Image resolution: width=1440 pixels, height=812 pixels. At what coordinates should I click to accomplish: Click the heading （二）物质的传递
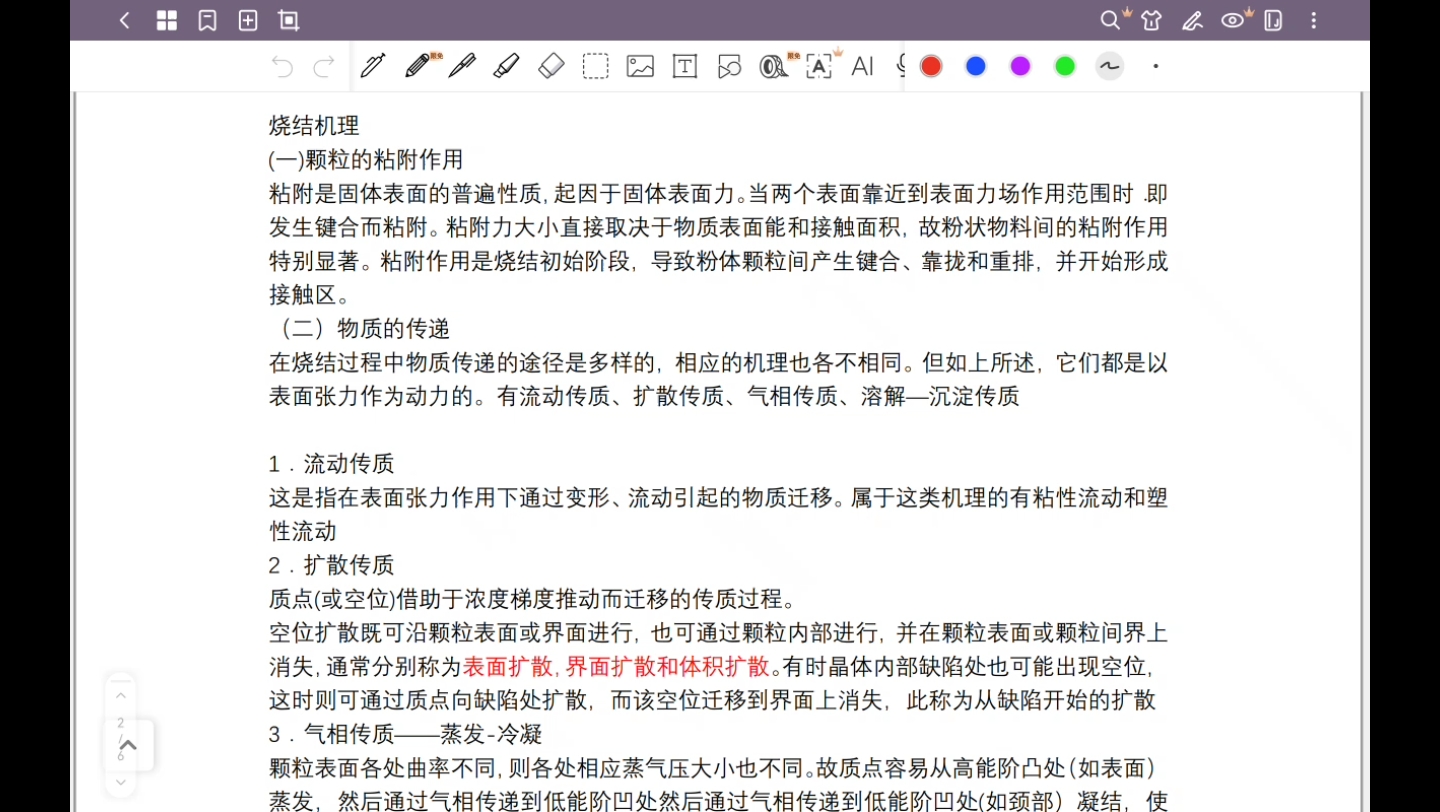coord(360,329)
